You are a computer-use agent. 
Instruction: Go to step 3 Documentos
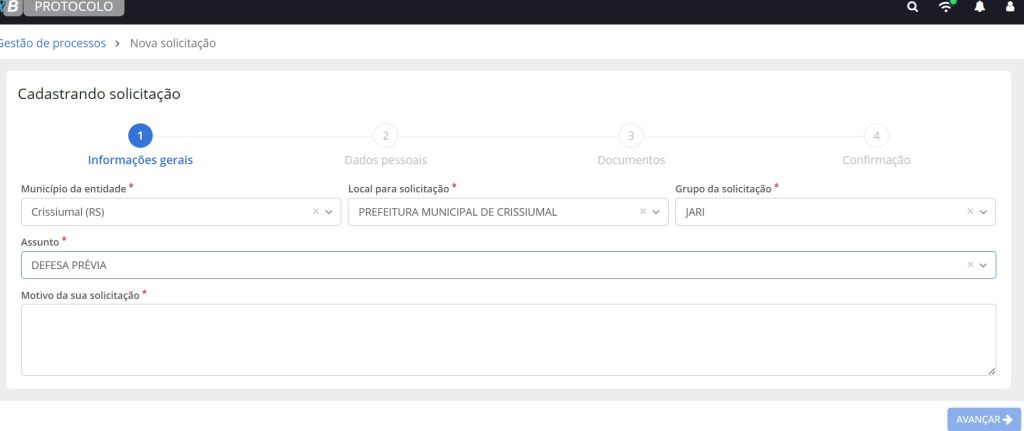click(x=630, y=136)
